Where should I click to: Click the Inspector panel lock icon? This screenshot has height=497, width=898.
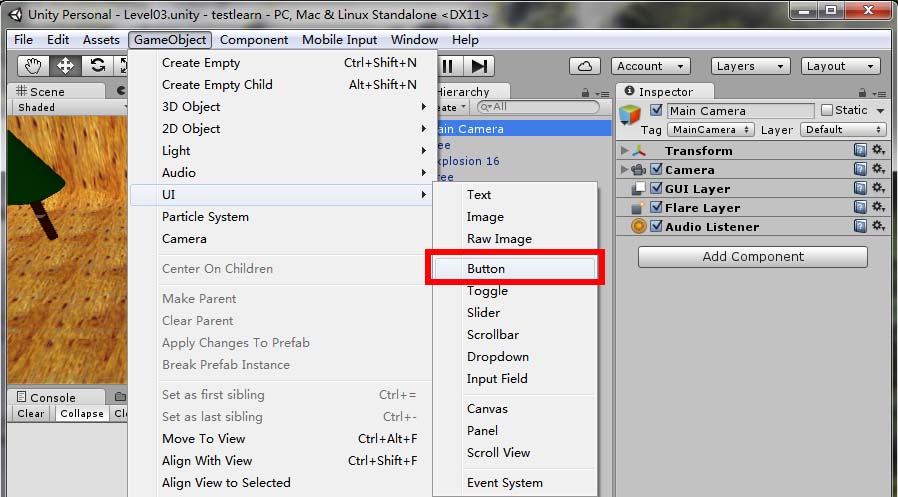(x=862, y=92)
